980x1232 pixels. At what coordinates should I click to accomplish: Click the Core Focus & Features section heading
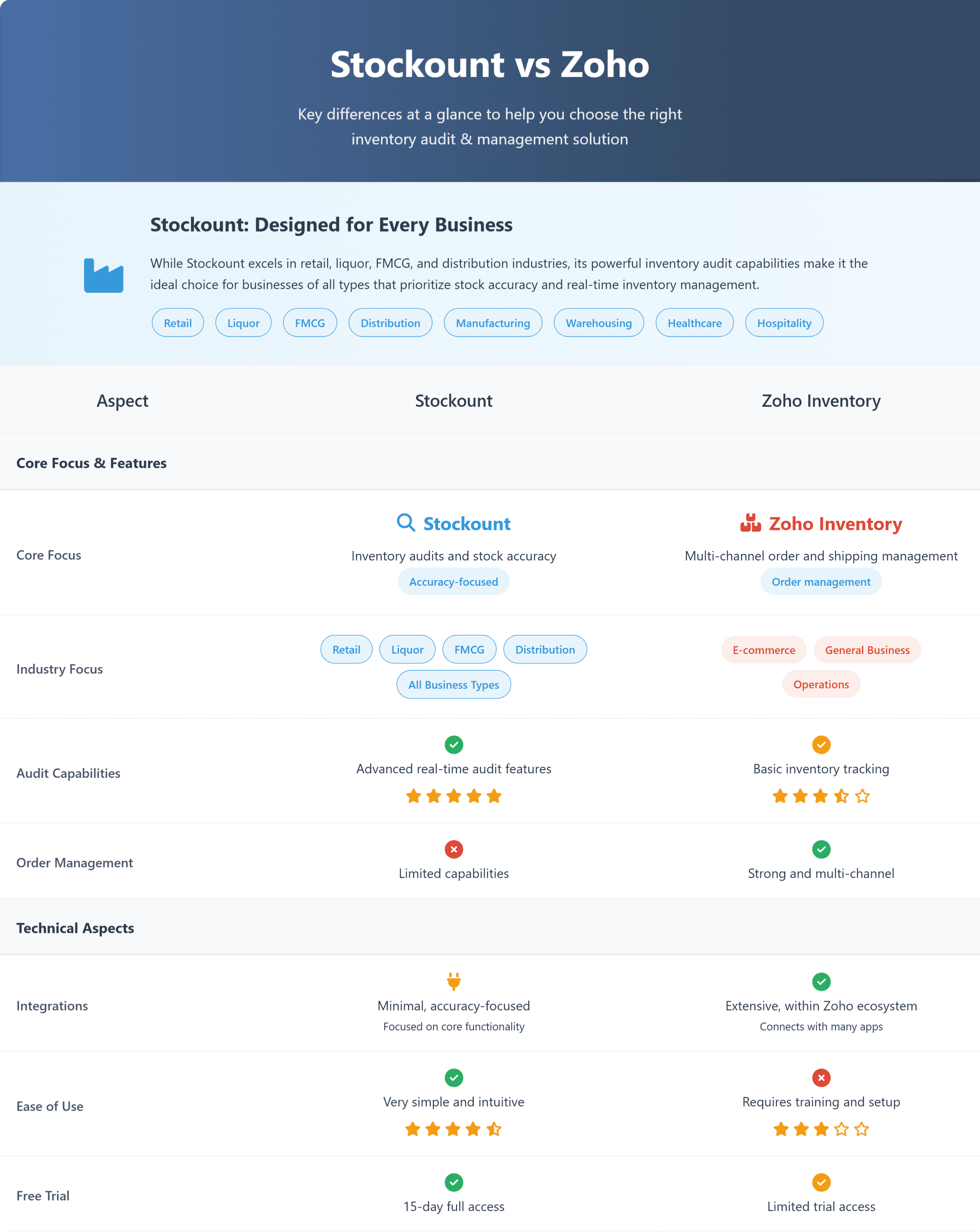pos(91,463)
